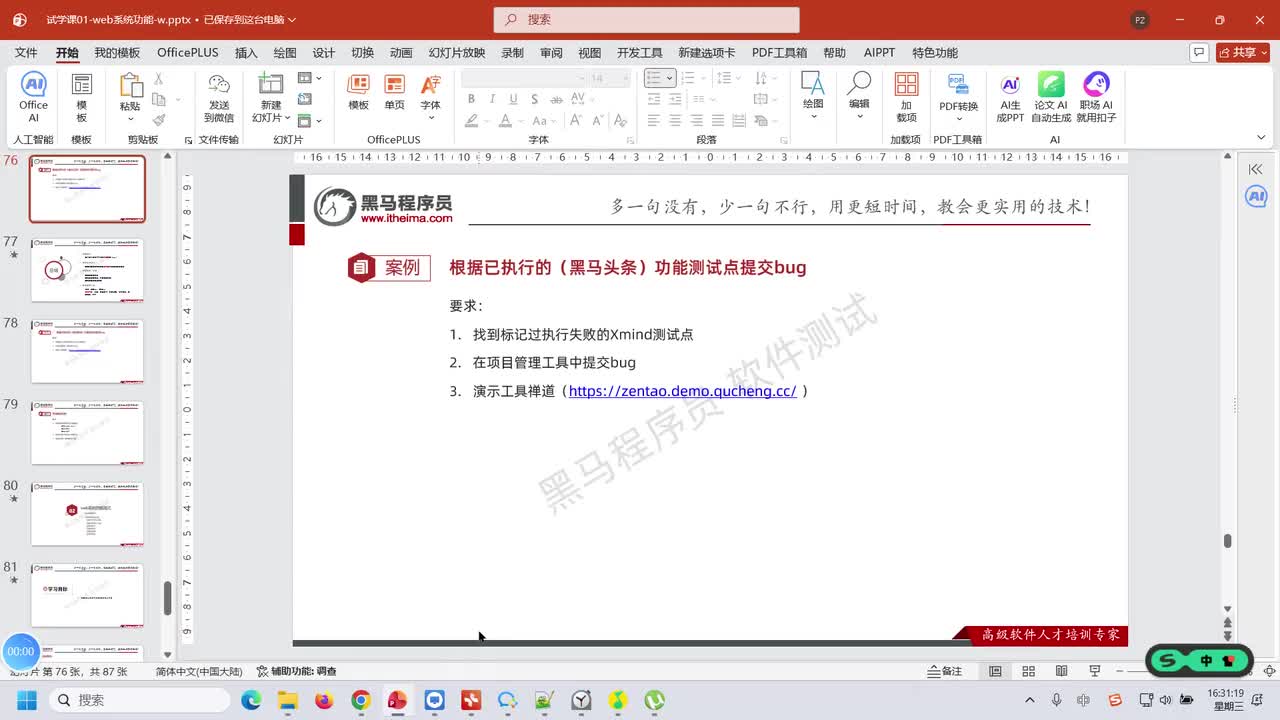Click the cut scissors icon
The image size is (1280, 720).
pos(158,79)
